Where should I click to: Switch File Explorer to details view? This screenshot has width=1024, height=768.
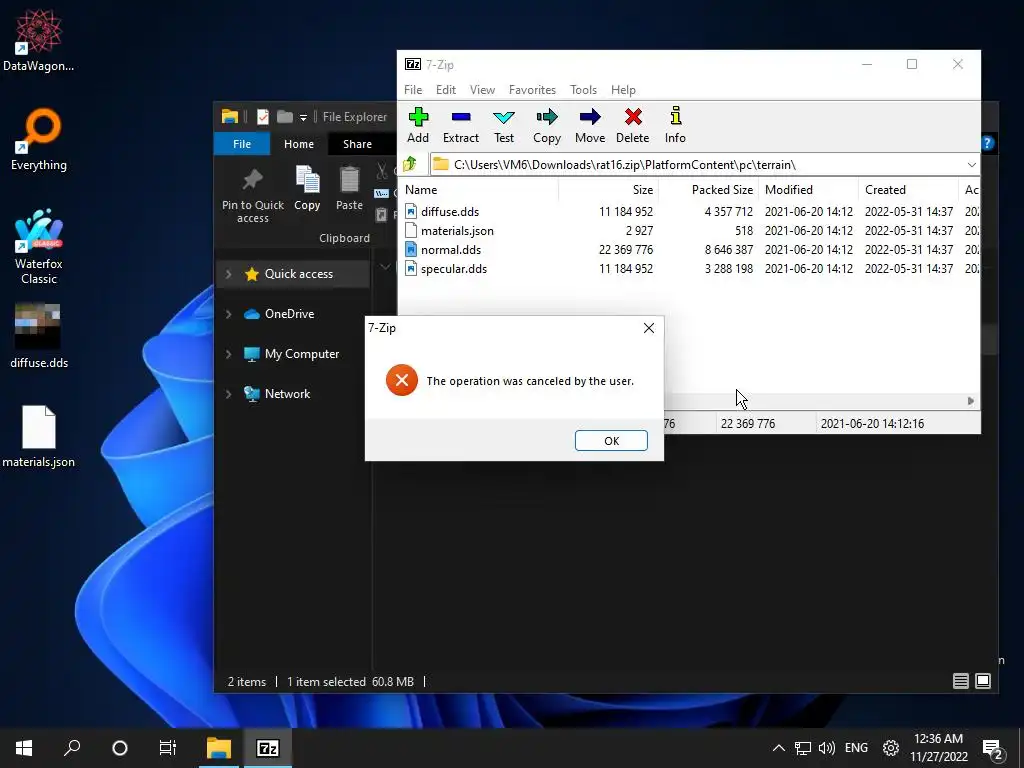[961, 681]
